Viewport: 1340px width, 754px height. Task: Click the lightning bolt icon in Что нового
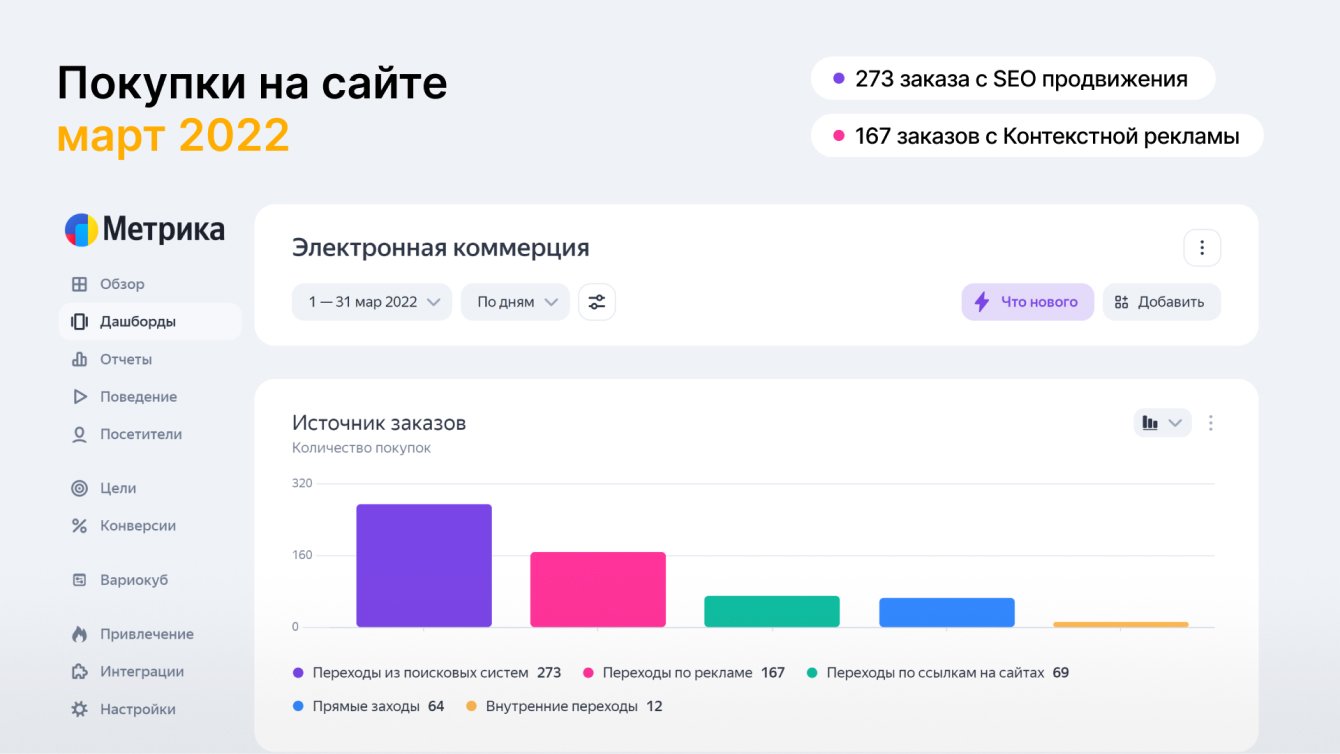pyautogui.click(x=982, y=302)
